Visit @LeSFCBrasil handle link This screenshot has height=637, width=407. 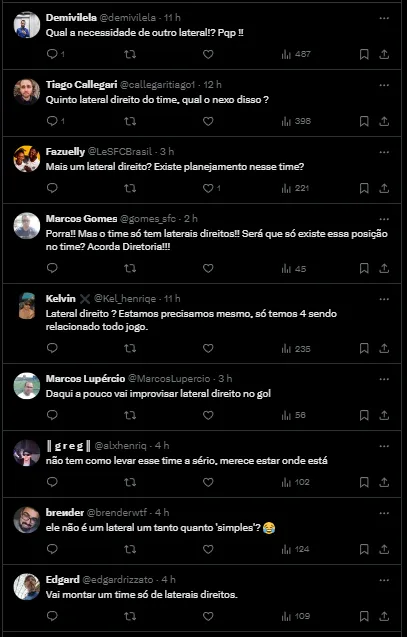click(x=120, y=152)
